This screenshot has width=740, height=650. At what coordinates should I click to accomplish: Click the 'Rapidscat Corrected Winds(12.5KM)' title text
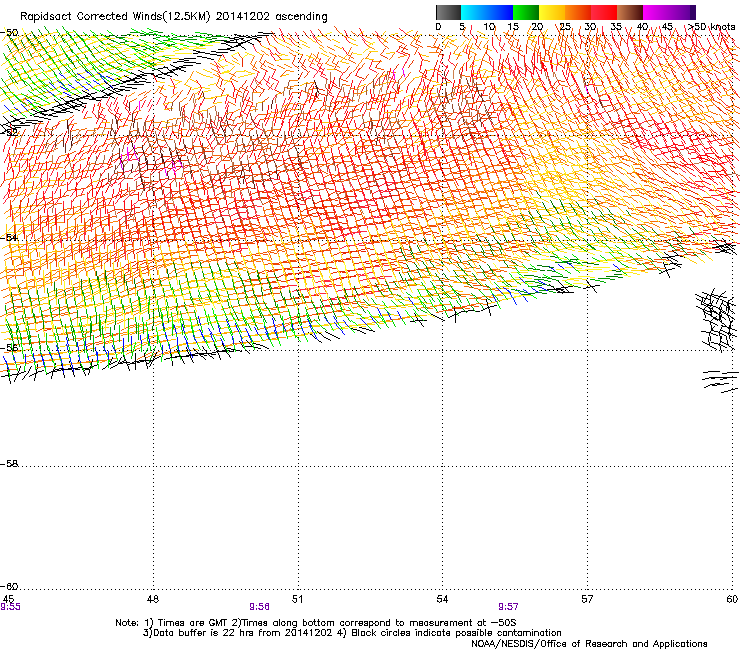pyautogui.click(x=115, y=17)
